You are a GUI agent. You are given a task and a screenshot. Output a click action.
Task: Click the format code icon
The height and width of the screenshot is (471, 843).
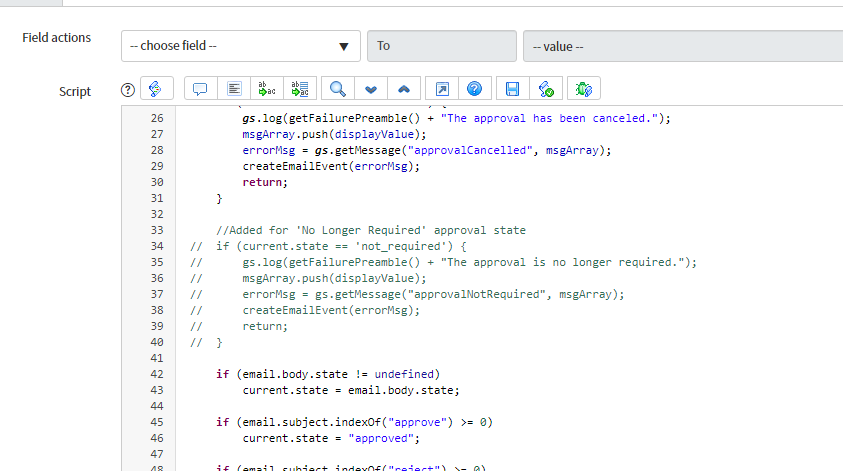pyautogui.click(x=234, y=89)
